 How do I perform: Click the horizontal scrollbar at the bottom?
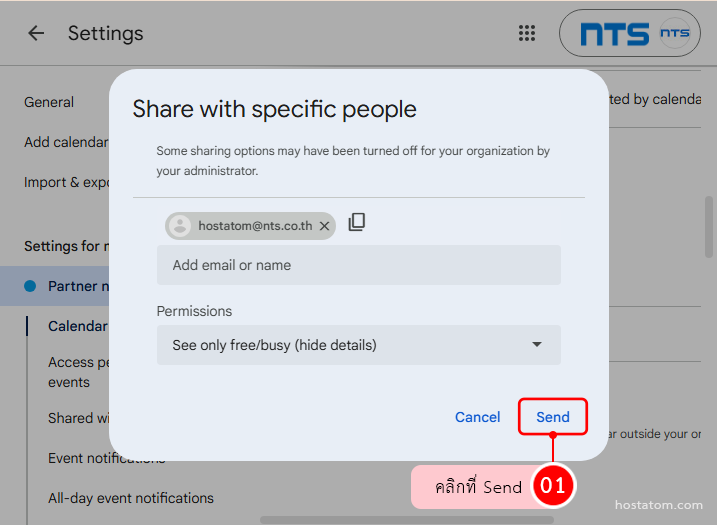[350, 520]
